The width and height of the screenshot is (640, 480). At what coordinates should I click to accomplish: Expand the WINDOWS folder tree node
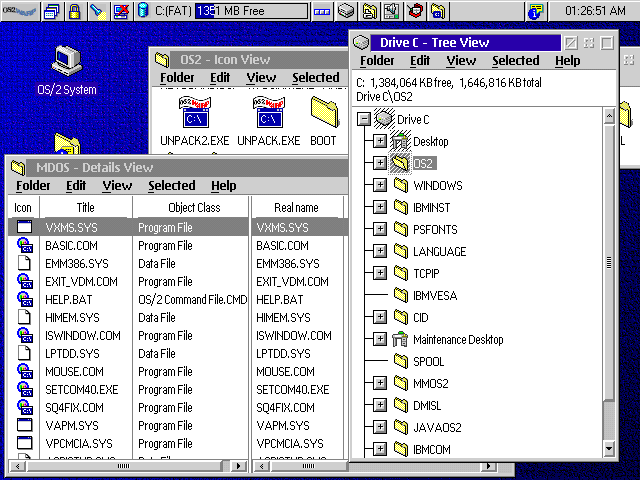[x=380, y=185]
